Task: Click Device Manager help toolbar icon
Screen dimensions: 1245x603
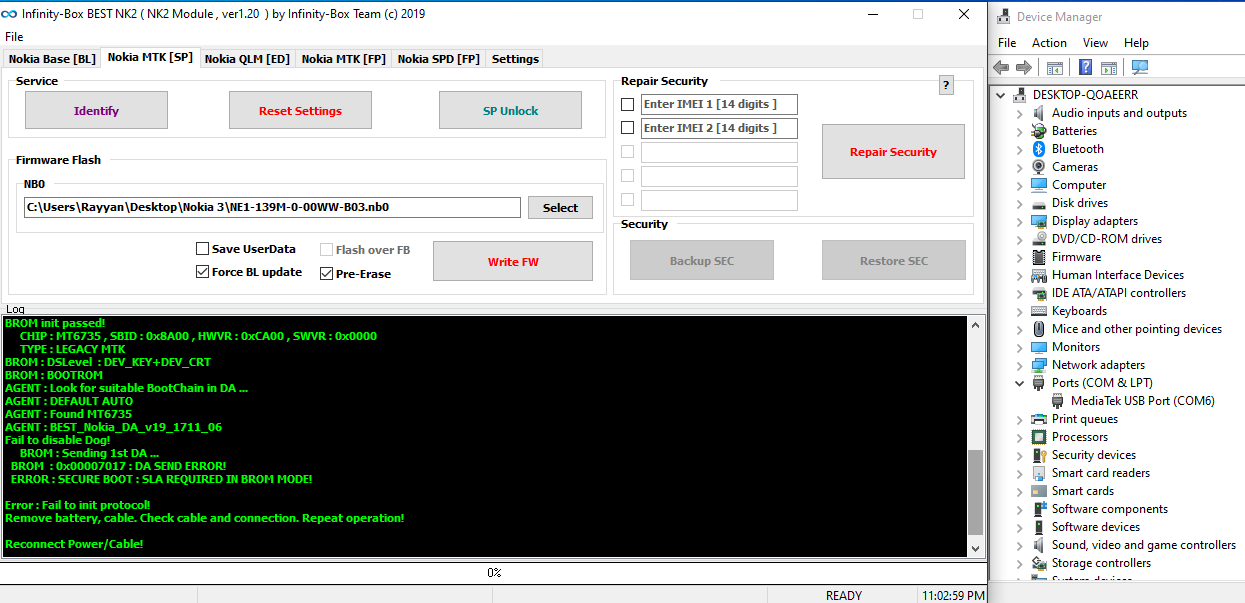Action: [1085, 67]
